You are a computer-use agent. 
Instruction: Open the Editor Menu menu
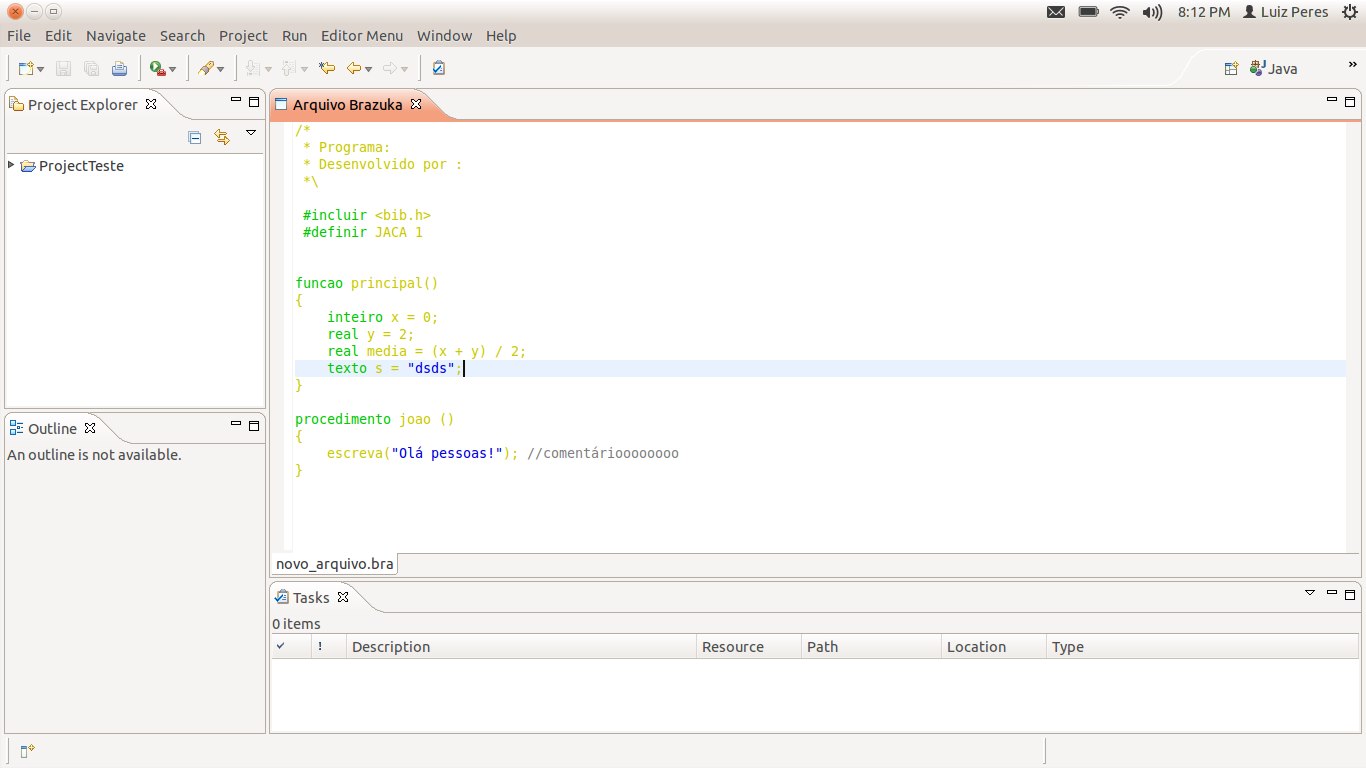tap(362, 35)
